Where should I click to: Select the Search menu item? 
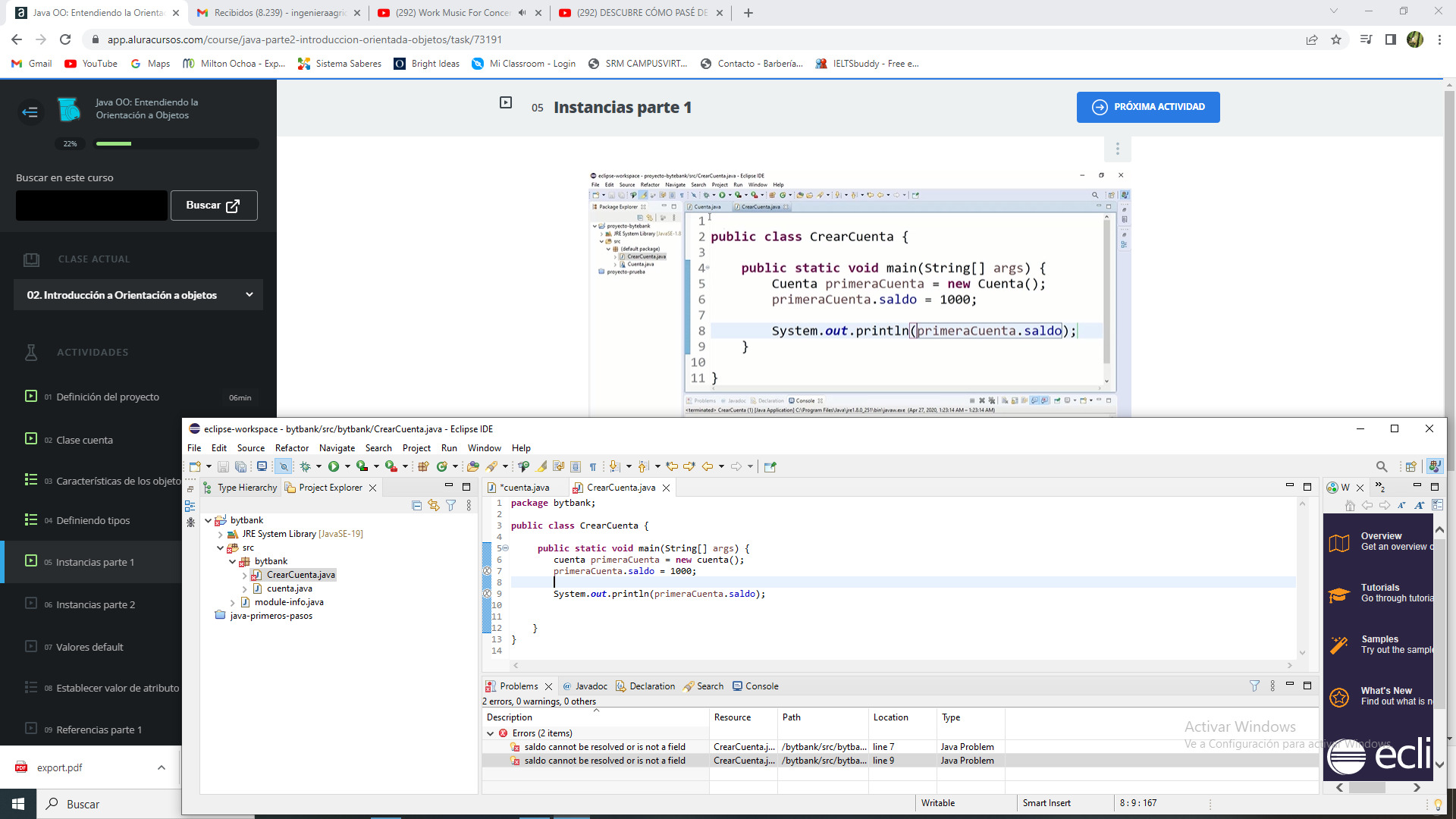(377, 448)
